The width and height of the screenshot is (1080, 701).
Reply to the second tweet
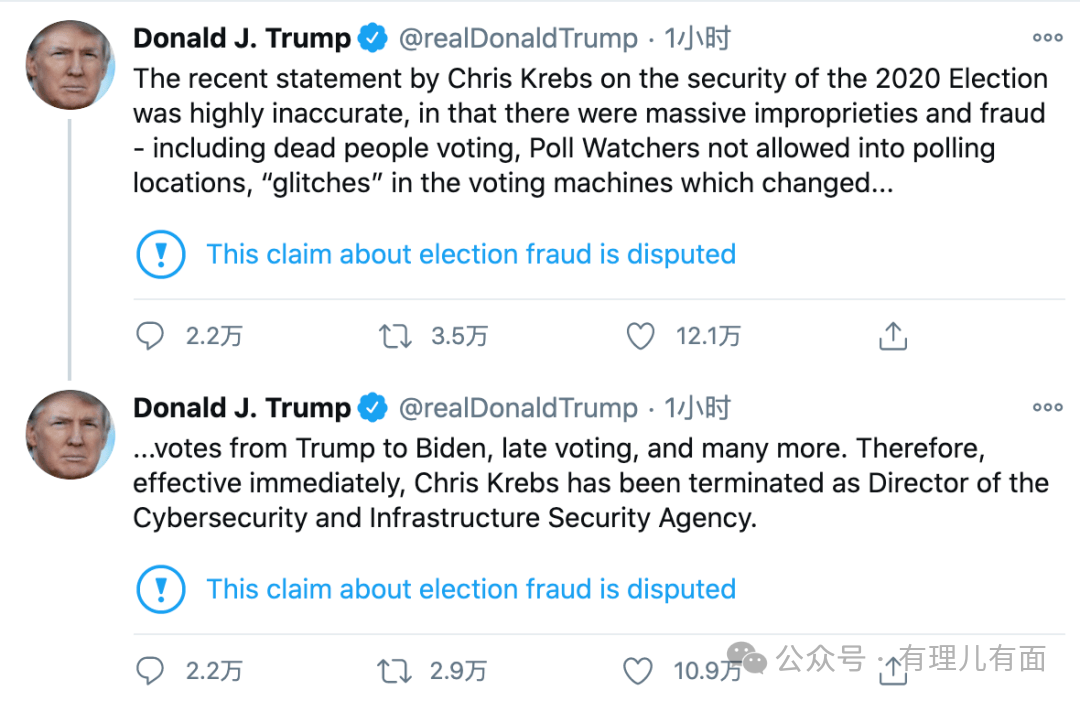150,671
